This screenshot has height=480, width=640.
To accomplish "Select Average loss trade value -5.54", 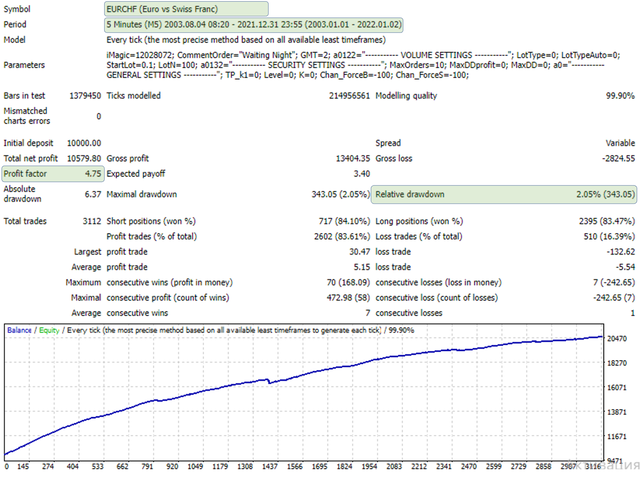I will pyautogui.click(x=625, y=267).
